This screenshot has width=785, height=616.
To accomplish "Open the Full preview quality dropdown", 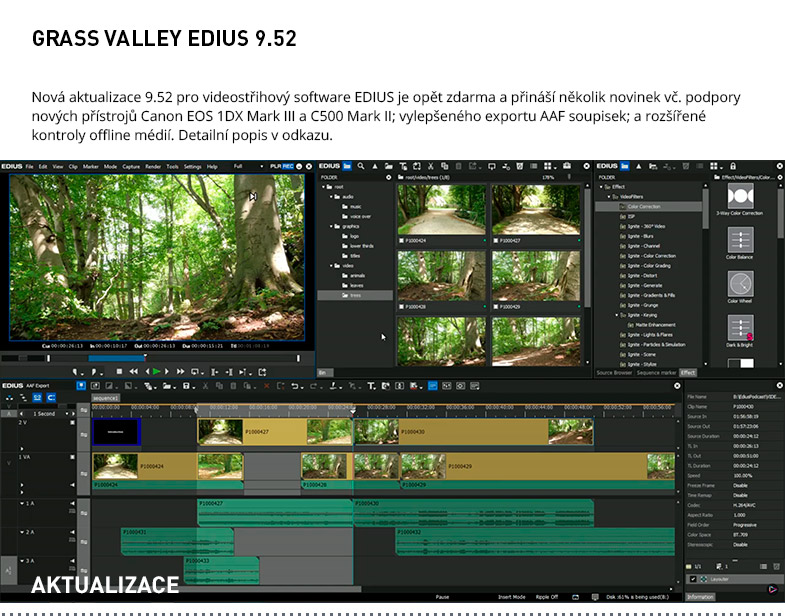I will tap(249, 166).
